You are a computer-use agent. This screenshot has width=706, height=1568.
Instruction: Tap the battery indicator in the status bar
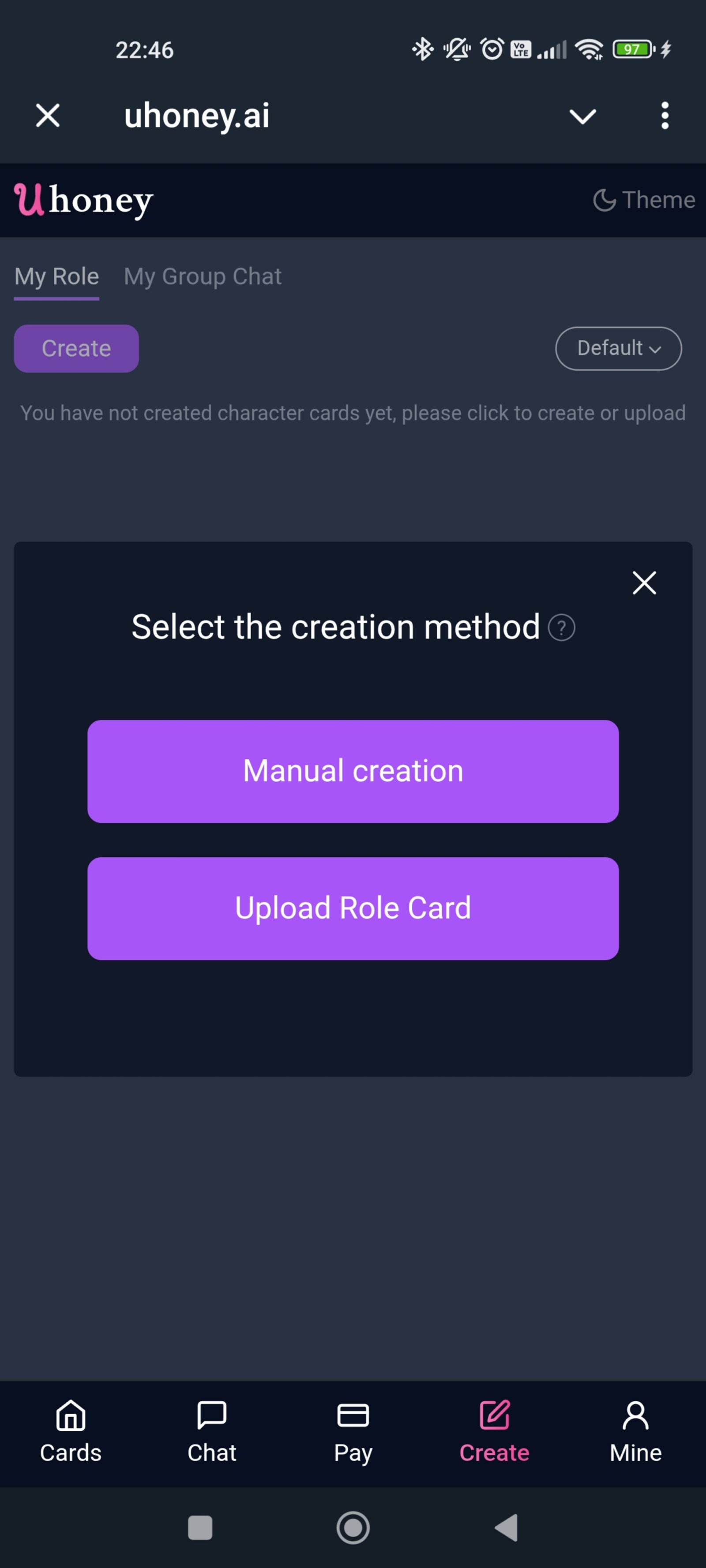tap(633, 49)
